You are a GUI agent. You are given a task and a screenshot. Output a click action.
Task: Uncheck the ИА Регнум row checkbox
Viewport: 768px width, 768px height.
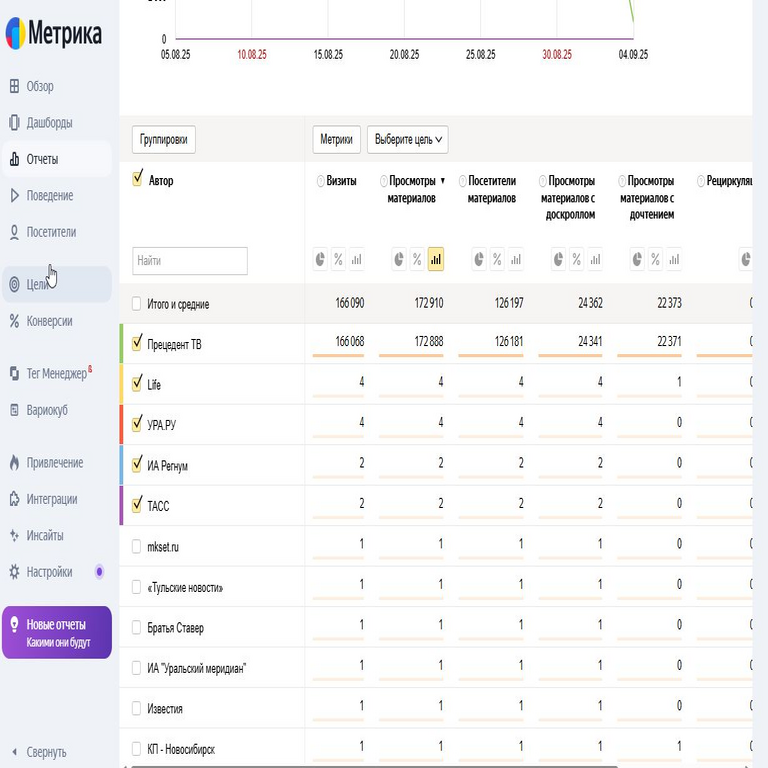(x=137, y=464)
